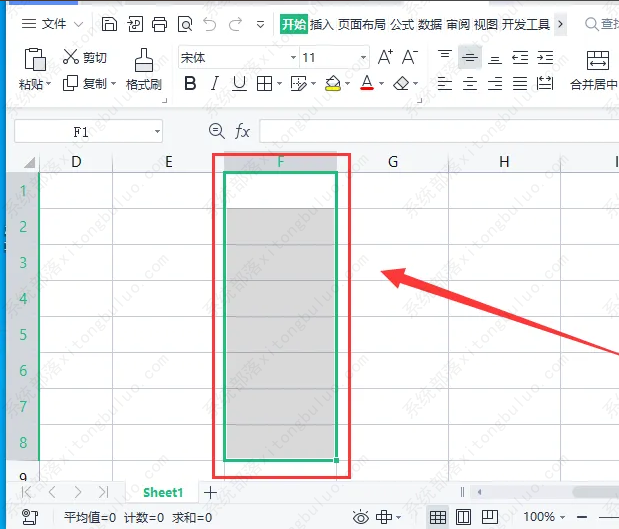Toggle bold formatting
This screenshot has width=619, height=529.
coord(190,83)
